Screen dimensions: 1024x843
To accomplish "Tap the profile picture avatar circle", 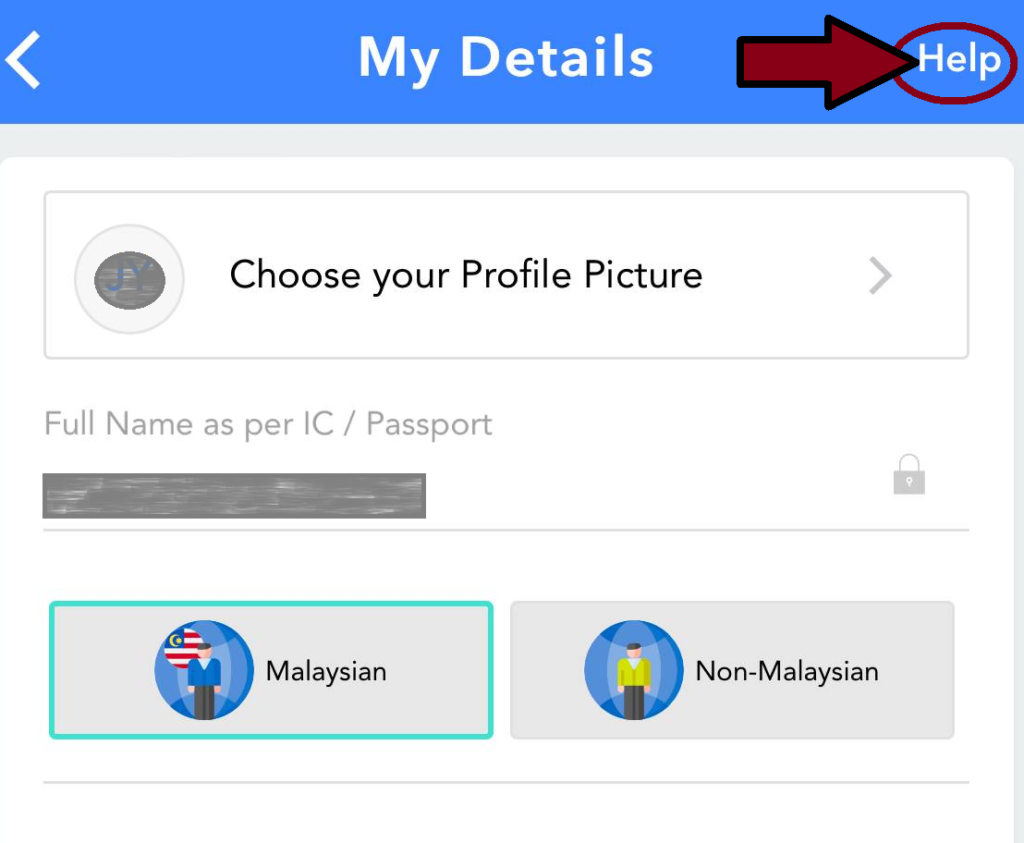I will point(129,279).
